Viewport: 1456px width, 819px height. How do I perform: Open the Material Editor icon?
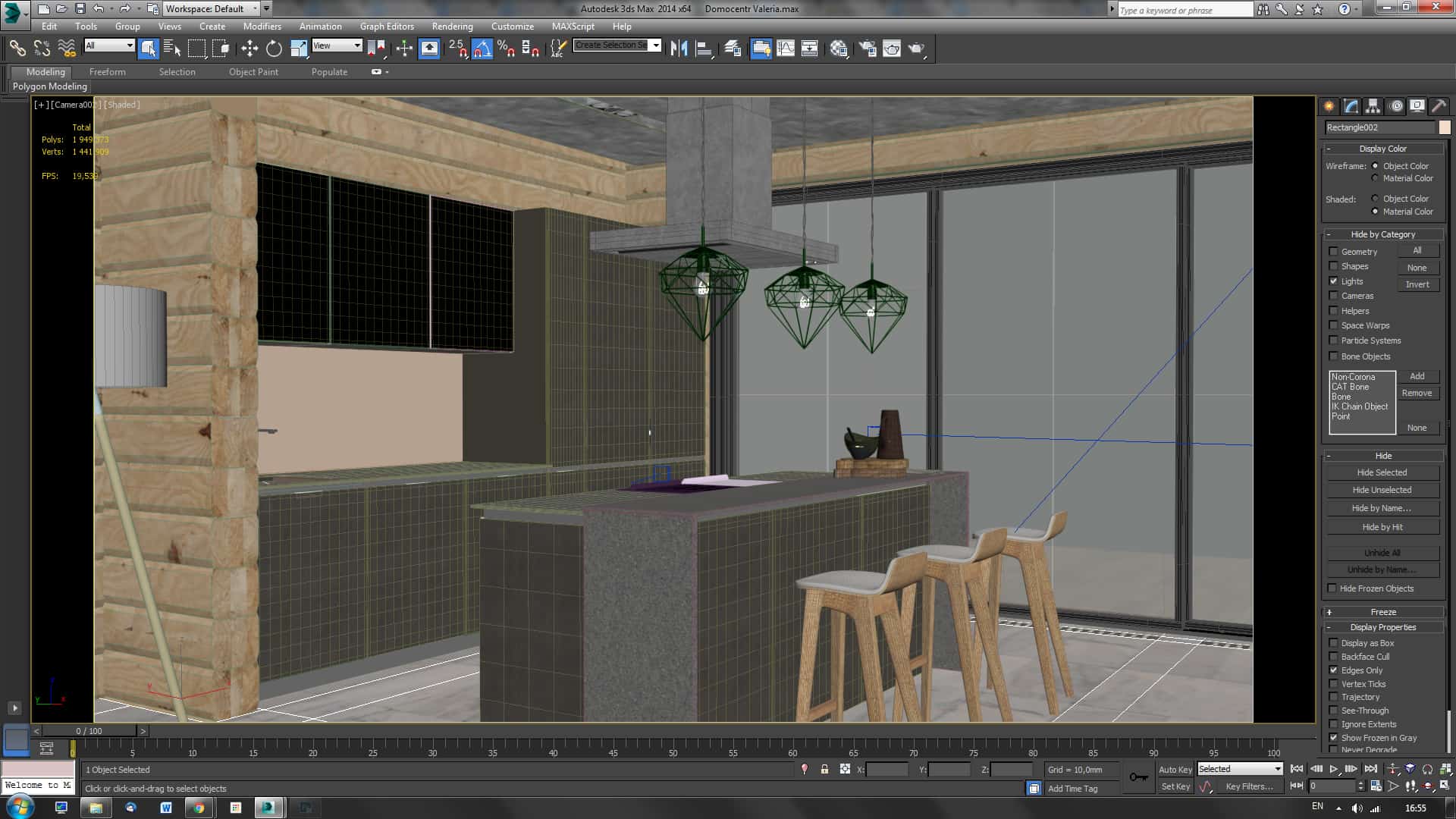(838, 49)
